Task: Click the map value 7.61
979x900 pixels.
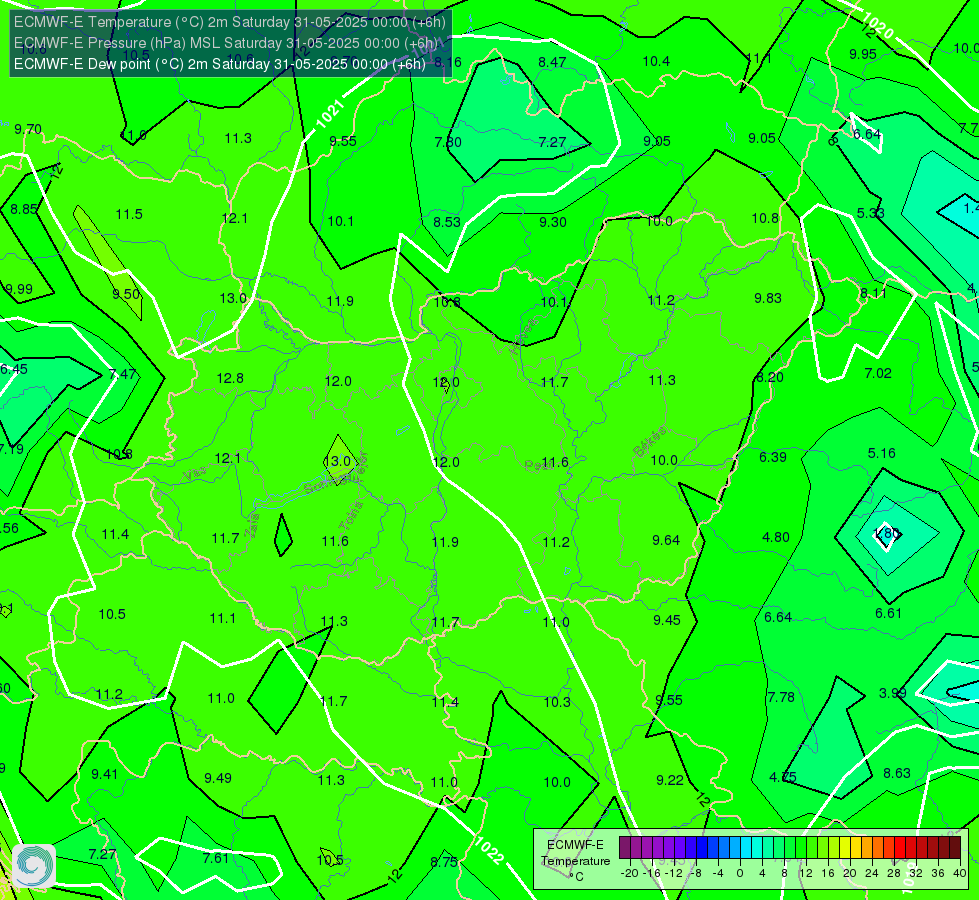Action: [x=216, y=858]
